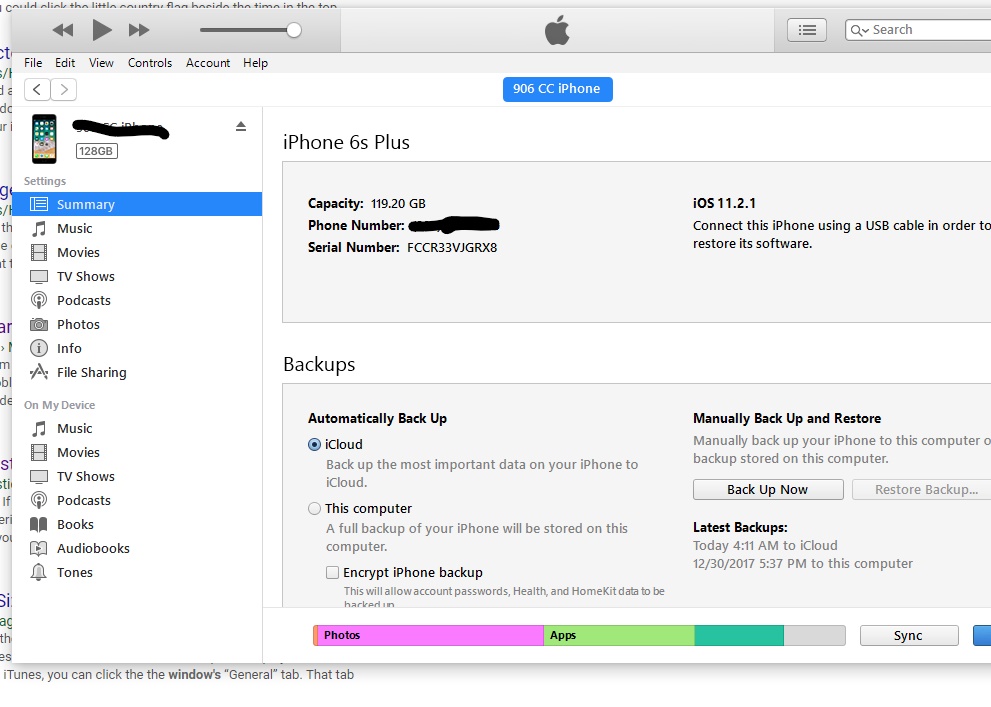Select the iCloud backup radio button
The image size is (991, 707).
314,444
